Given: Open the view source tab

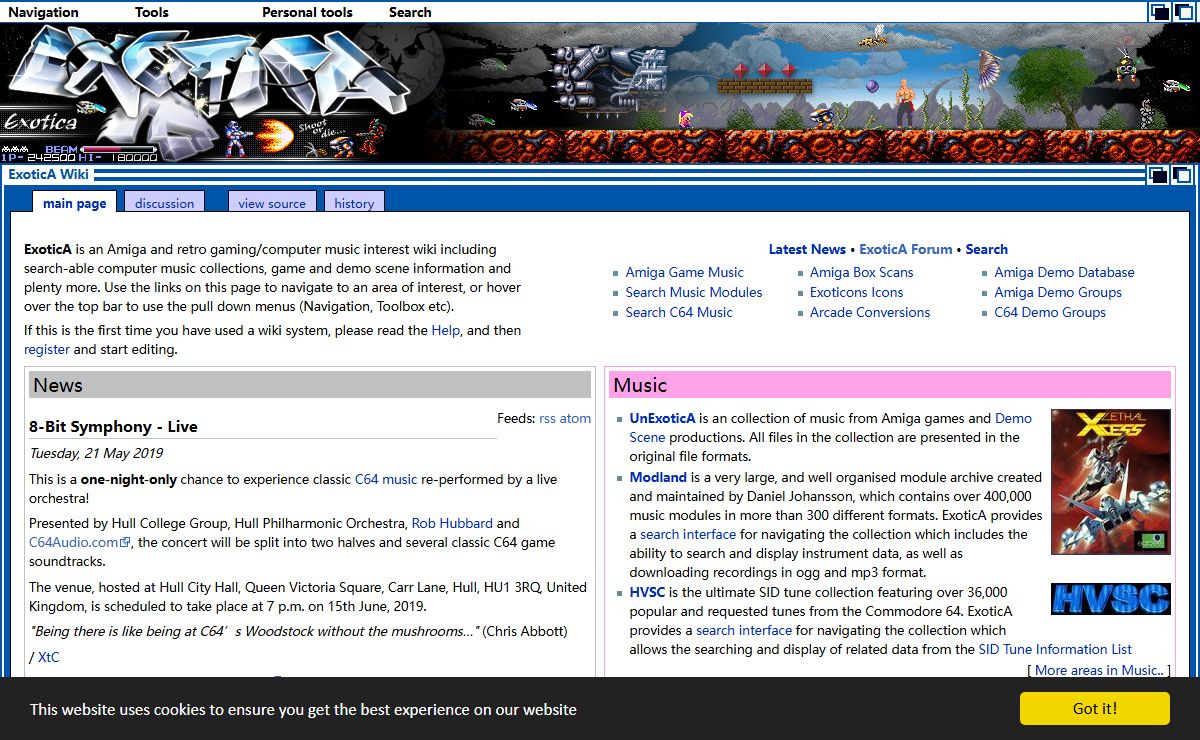Looking at the screenshot, I should (272, 203).
